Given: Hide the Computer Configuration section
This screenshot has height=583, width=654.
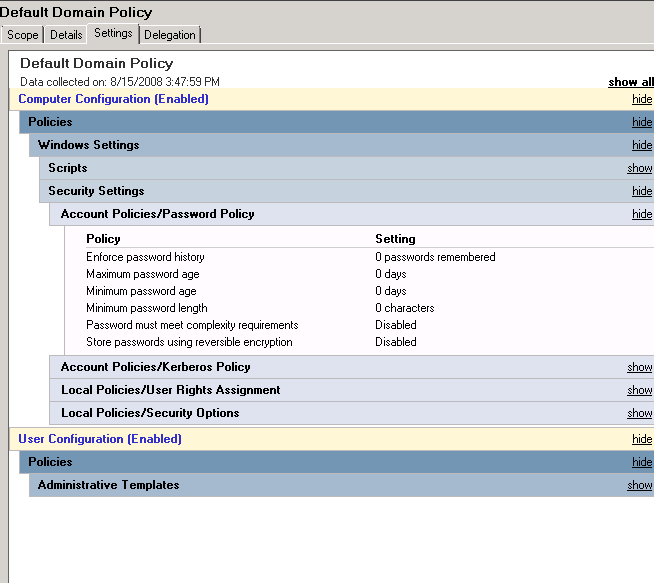Looking at the screenshot, I should pyautogui.click(x=642, y=99).
